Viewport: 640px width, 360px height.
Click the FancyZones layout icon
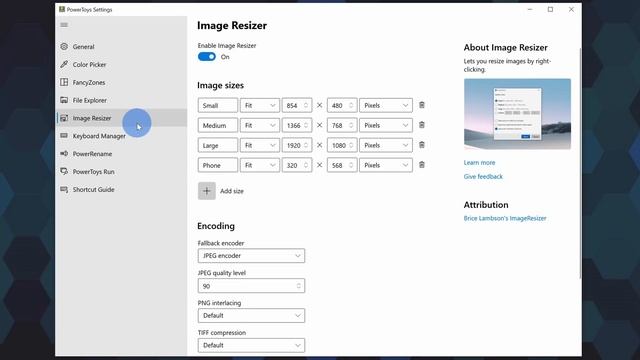click(64, 82)
